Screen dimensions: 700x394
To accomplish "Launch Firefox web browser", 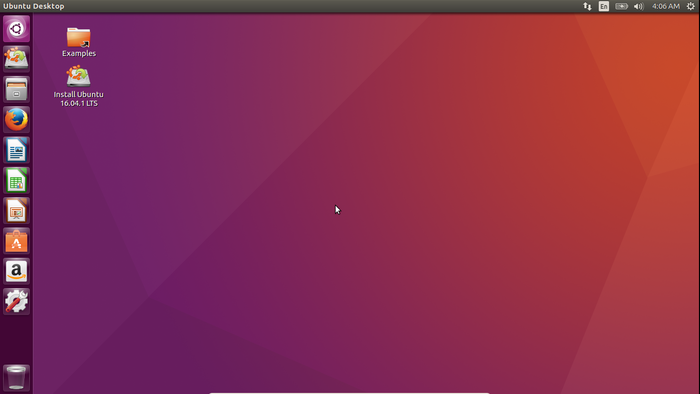I will 17,120.
